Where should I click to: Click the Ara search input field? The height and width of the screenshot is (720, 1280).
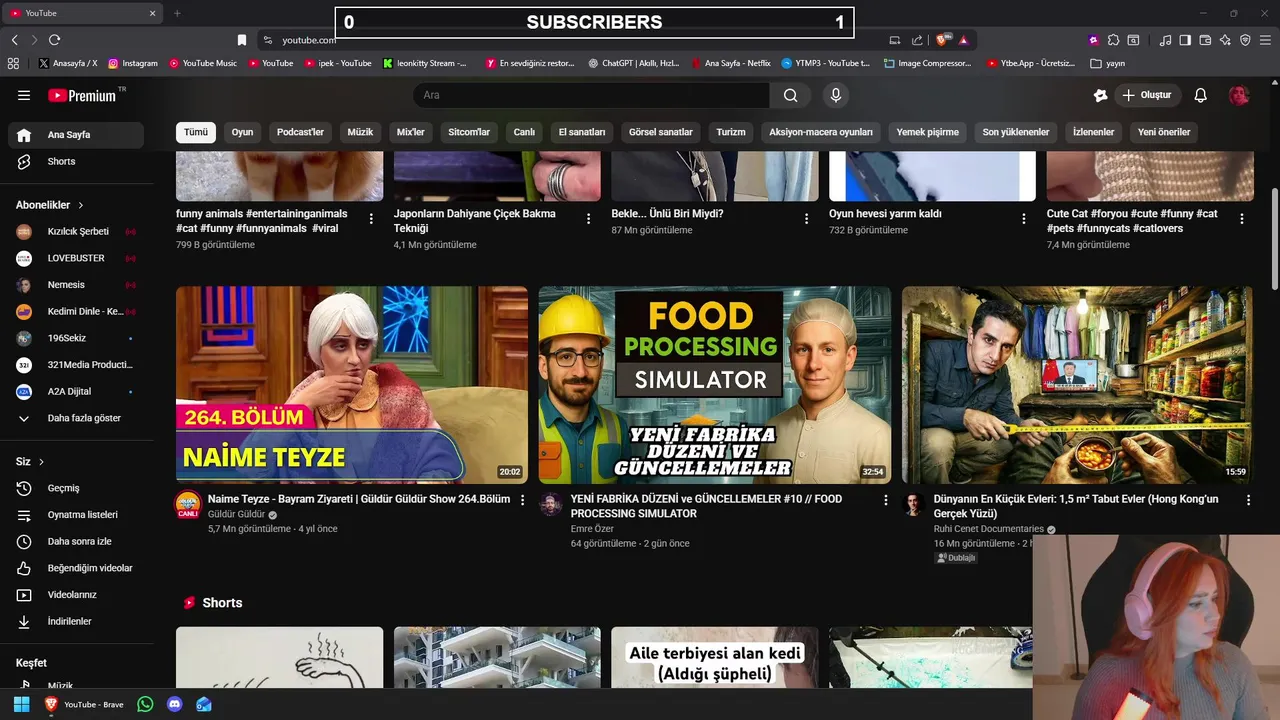(x=591, y=95)
